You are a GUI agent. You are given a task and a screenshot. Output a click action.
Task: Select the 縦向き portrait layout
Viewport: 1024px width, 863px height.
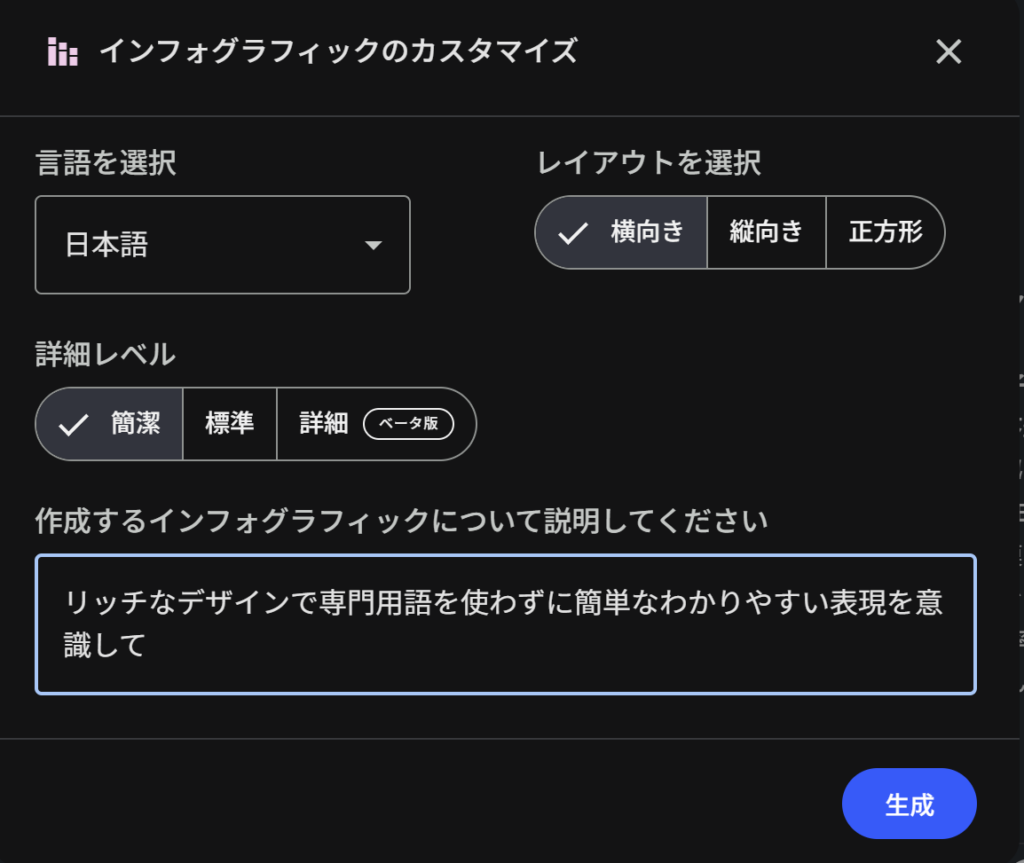(x=766, y=233)
